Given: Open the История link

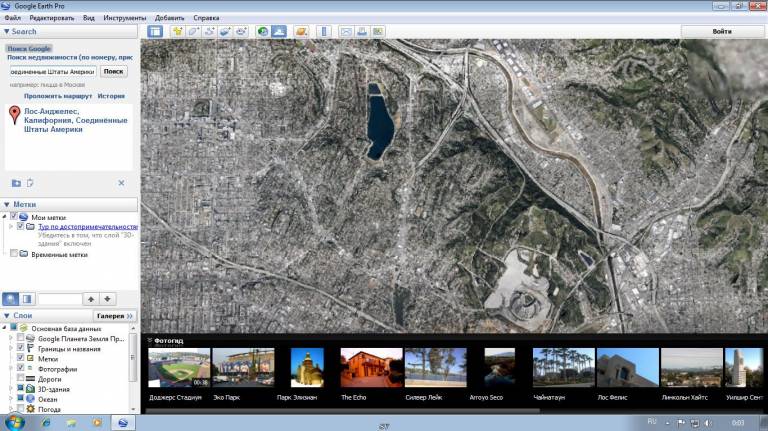Looking at the screenshot, I should tap(111, 96).
